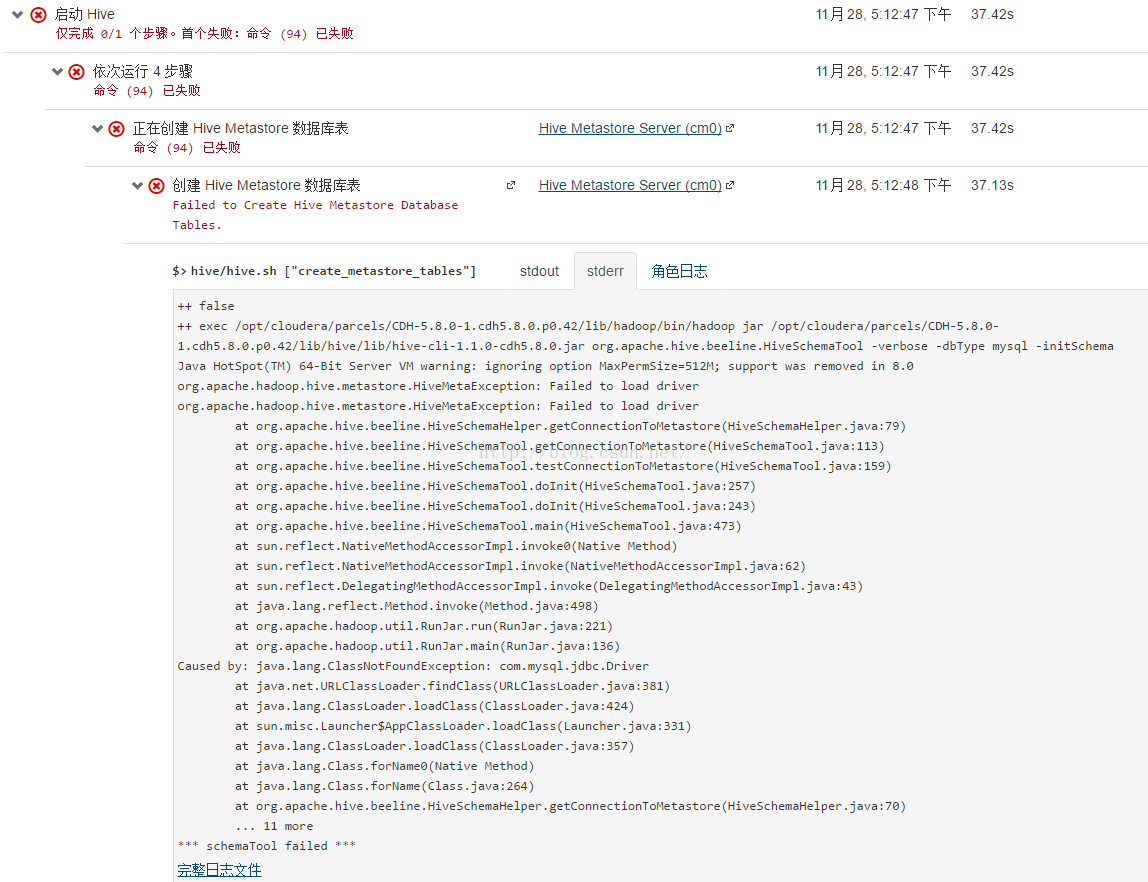Click the '++ false' log line

tap(206, 306)
